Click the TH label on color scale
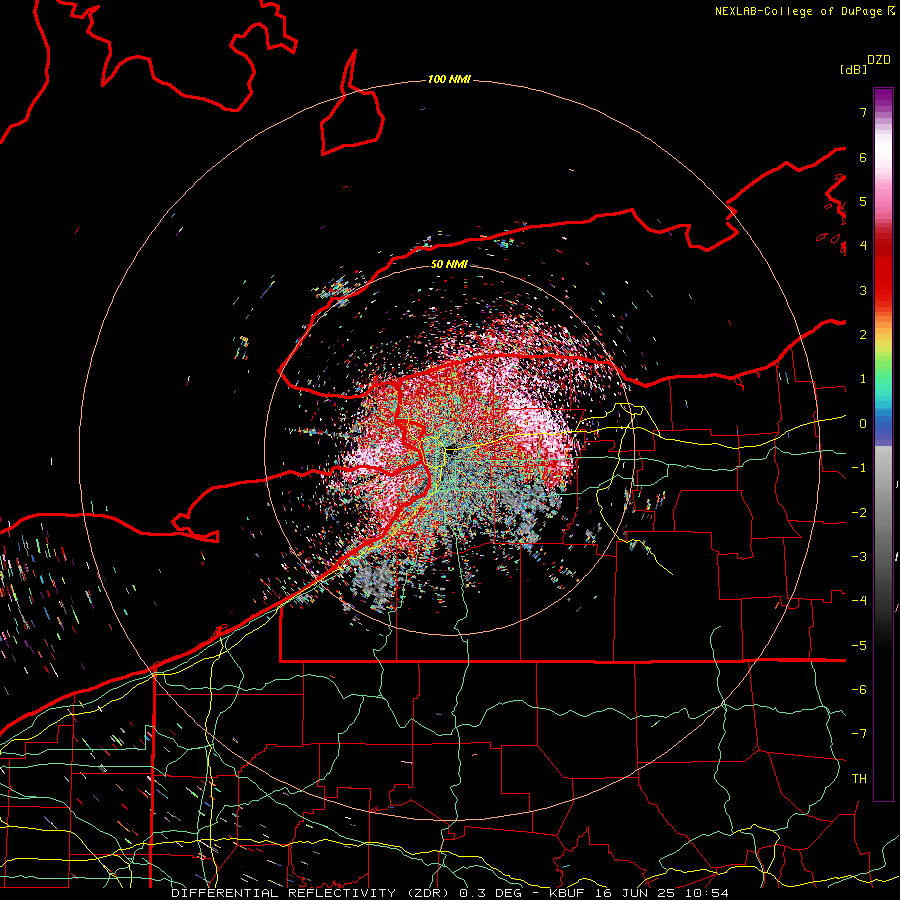Image resolution: width=900 pixels, height=900 pixels. coord(859,779)
